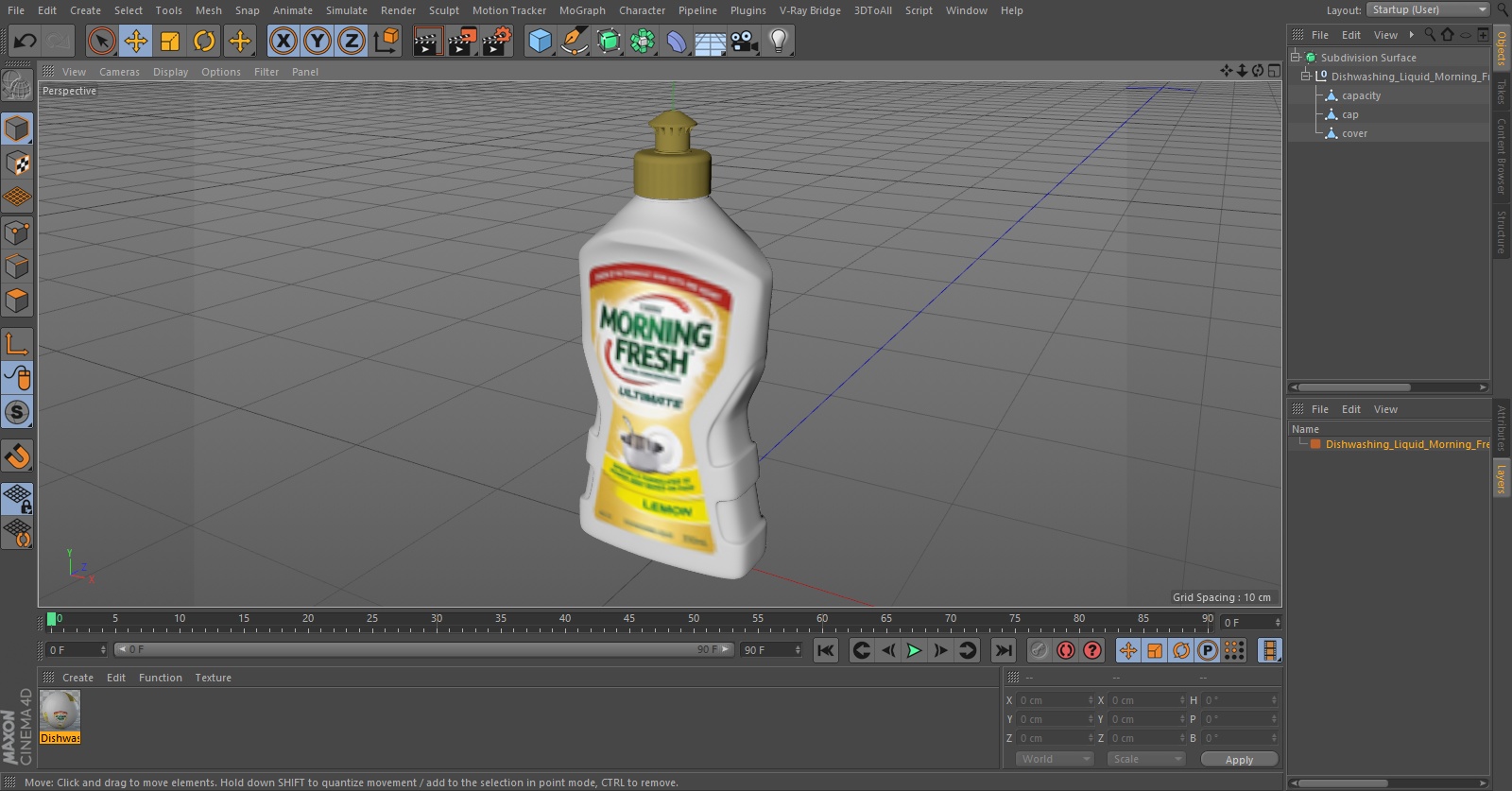This screenshot has width=1512, height=791.
Task: Click the X position input field
Action: click(x=1055, y=700)
